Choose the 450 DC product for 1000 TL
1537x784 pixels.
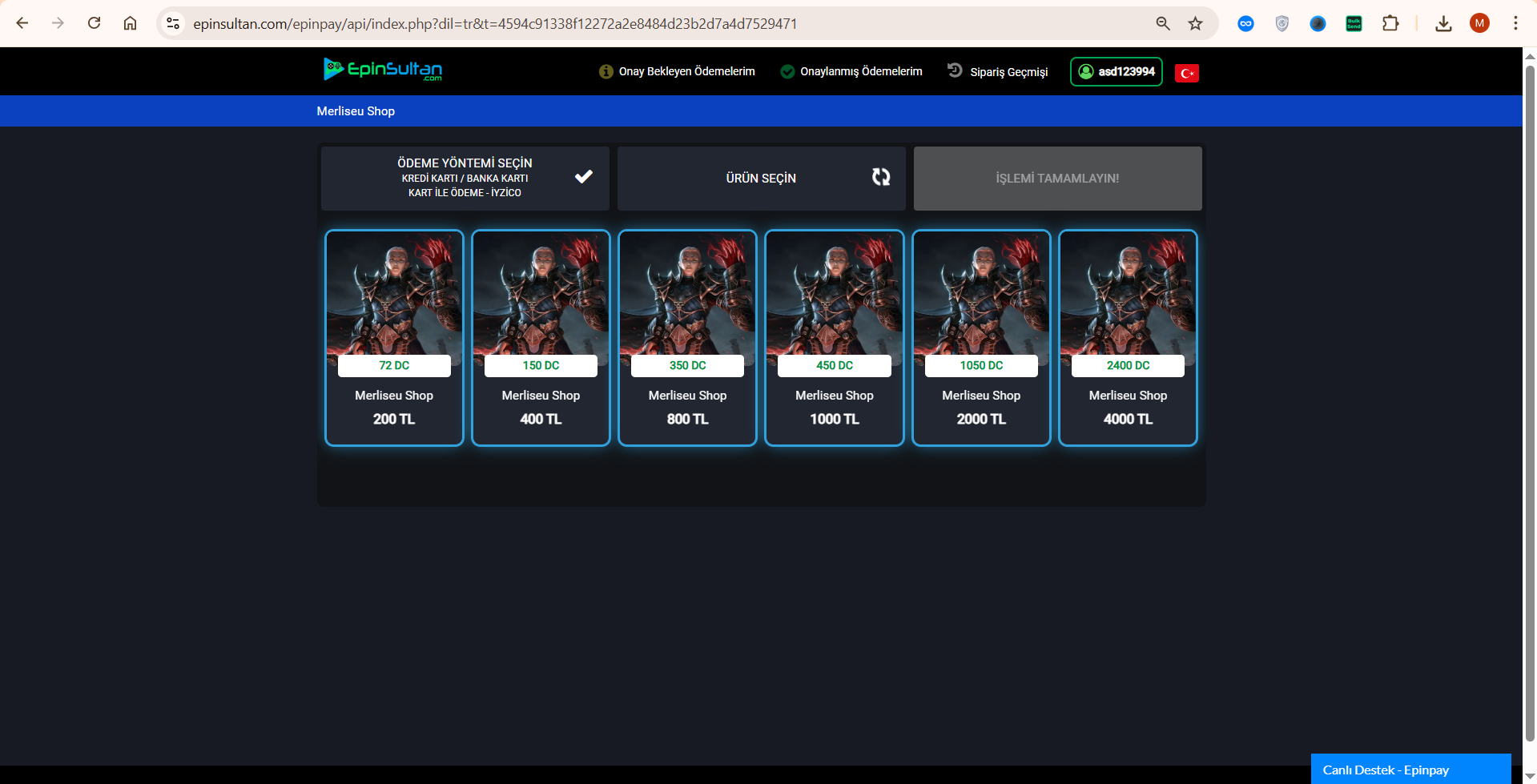(835, 337)
